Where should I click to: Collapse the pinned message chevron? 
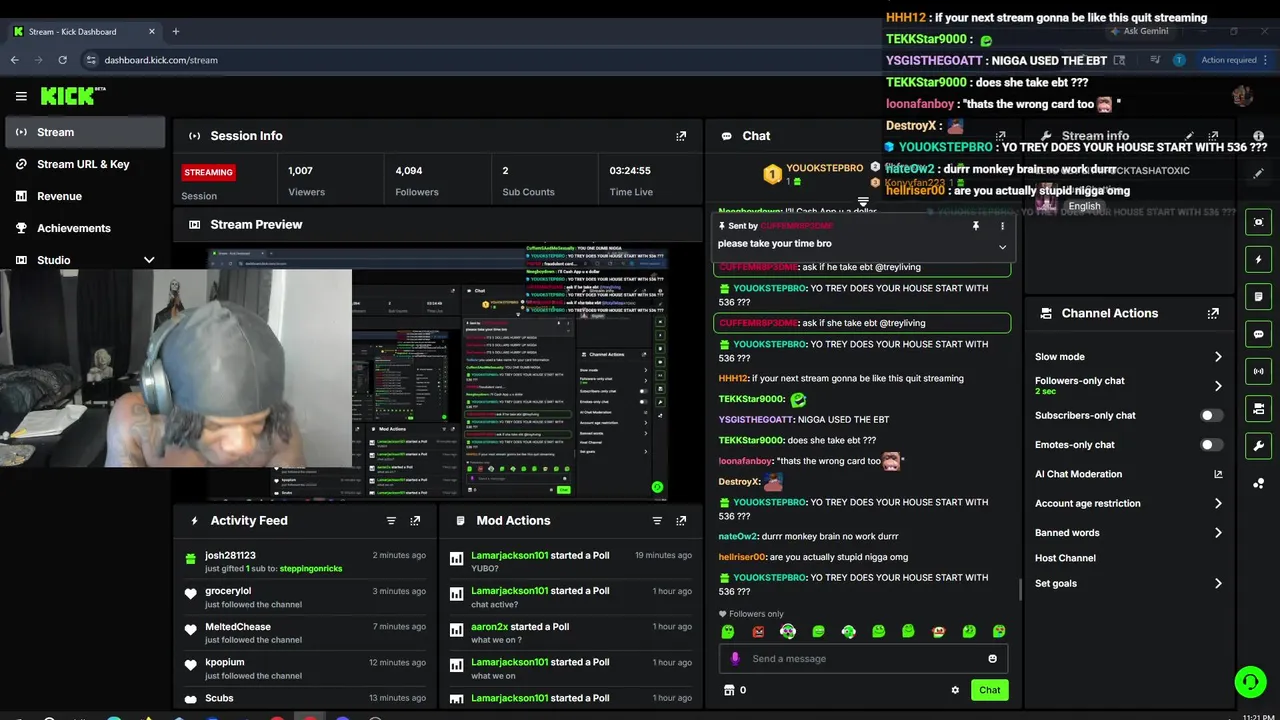[x=1002, y=246]
